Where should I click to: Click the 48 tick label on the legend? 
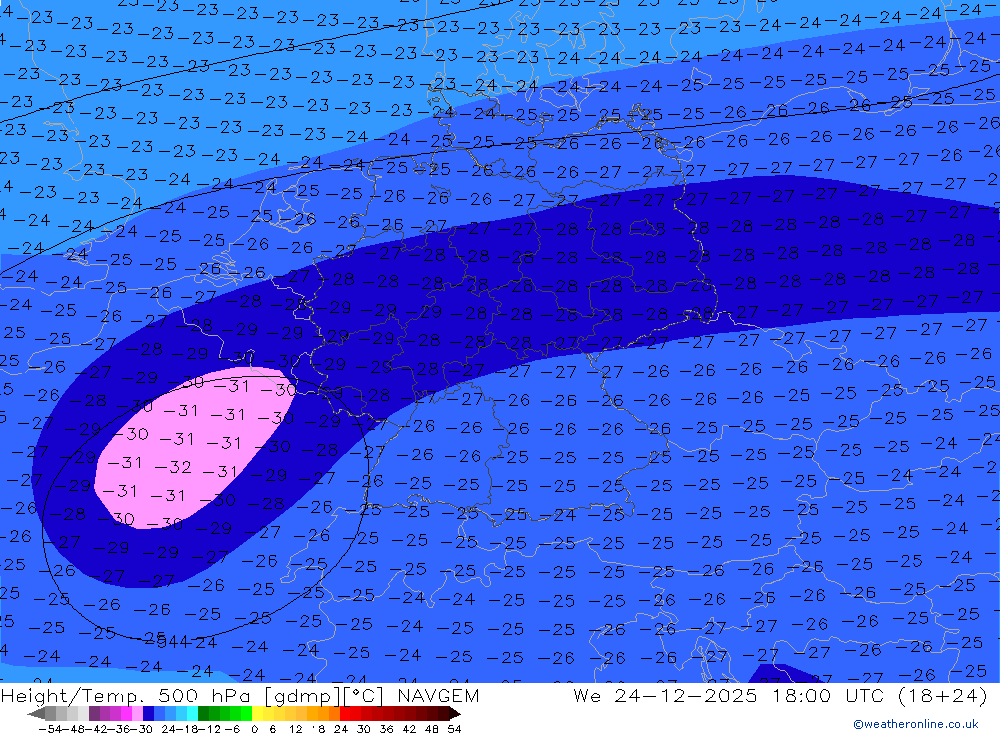tap(431, 729)
